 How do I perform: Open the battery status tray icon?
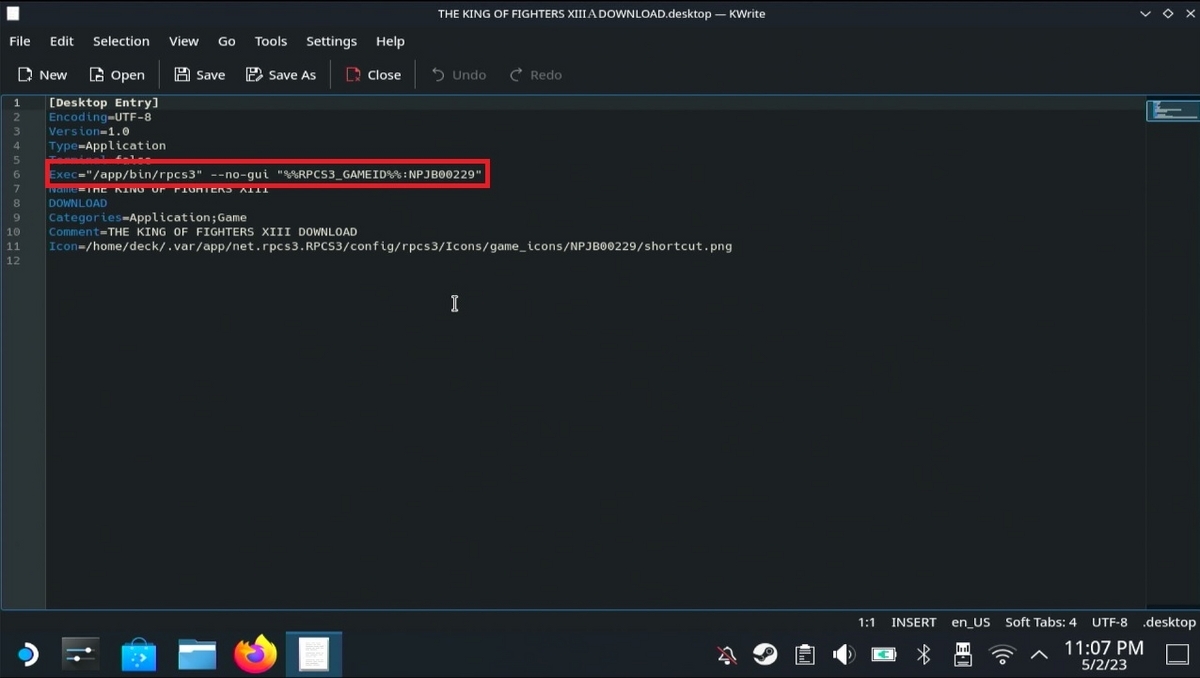pyautogui.click(x=884, y=655)
